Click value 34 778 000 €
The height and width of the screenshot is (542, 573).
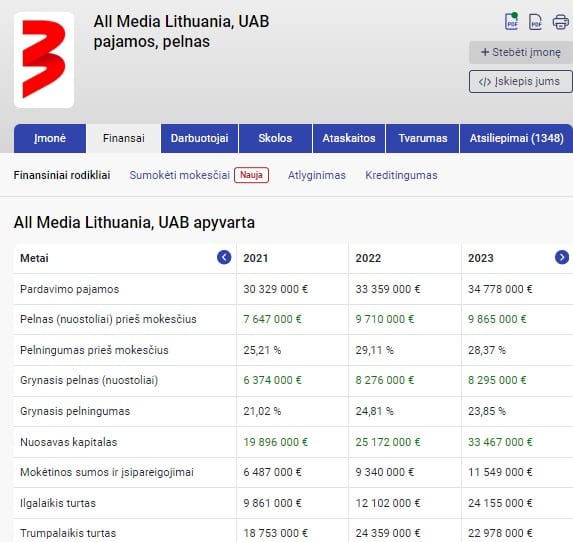point(500,289)
